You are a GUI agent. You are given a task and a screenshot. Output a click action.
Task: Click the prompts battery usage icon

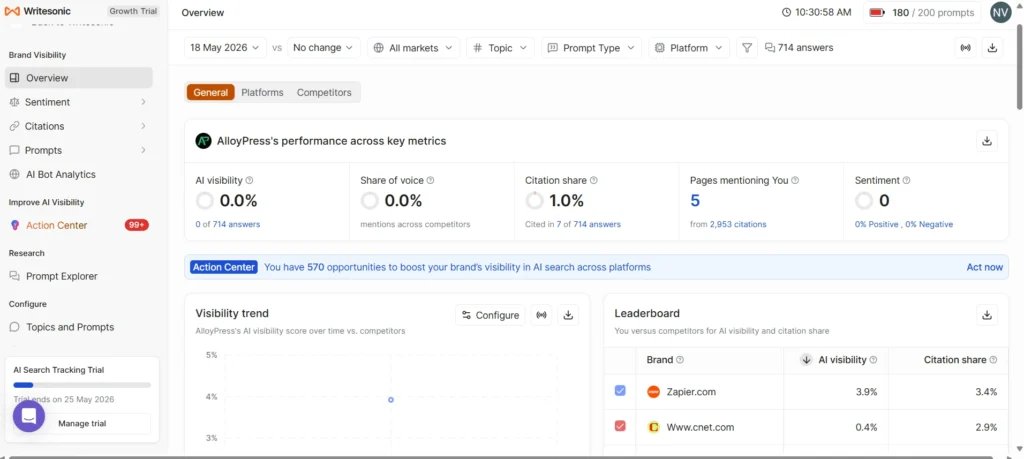tap(877, 12)
